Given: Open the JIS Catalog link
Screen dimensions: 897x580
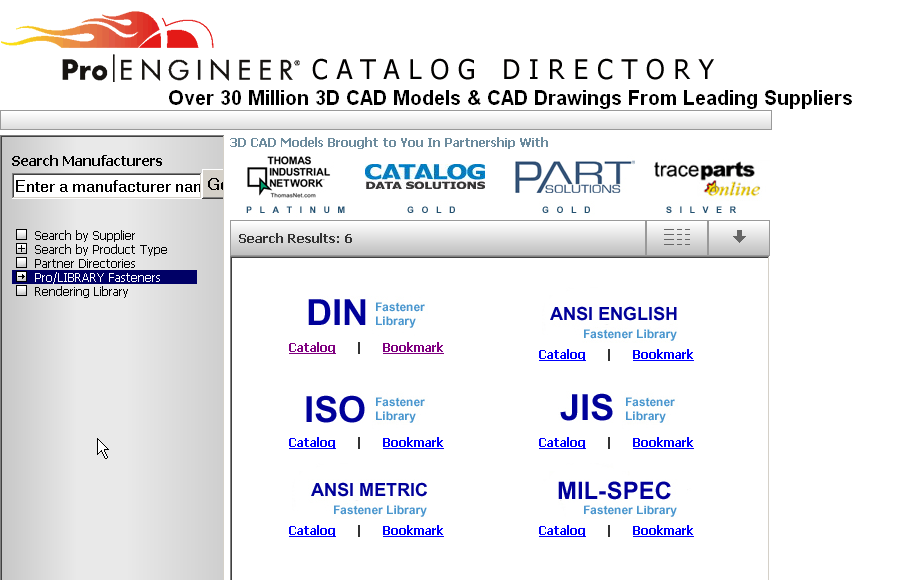Looking at the screenshot, I should 562,443.
